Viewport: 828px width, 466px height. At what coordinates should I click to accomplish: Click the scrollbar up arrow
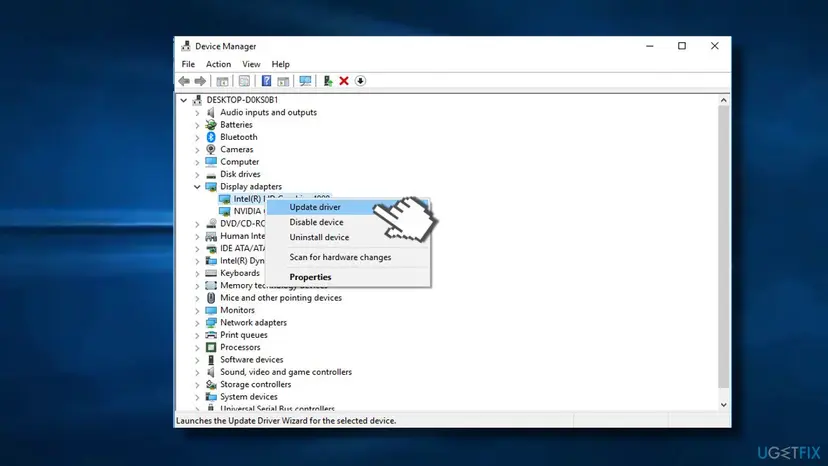coord(723,100)
